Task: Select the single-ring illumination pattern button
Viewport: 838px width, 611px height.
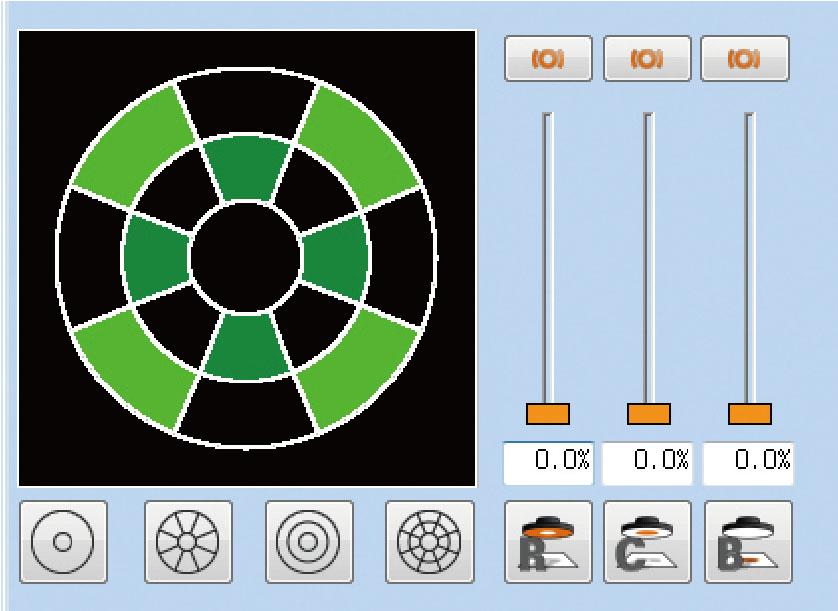Action: pyautogui.click(x=62, y=542)
